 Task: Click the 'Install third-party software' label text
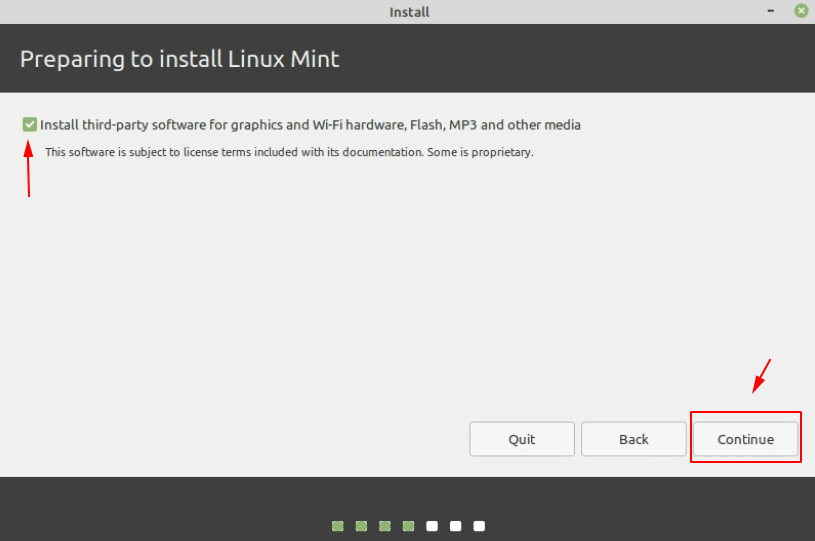(x=310, y=125)
